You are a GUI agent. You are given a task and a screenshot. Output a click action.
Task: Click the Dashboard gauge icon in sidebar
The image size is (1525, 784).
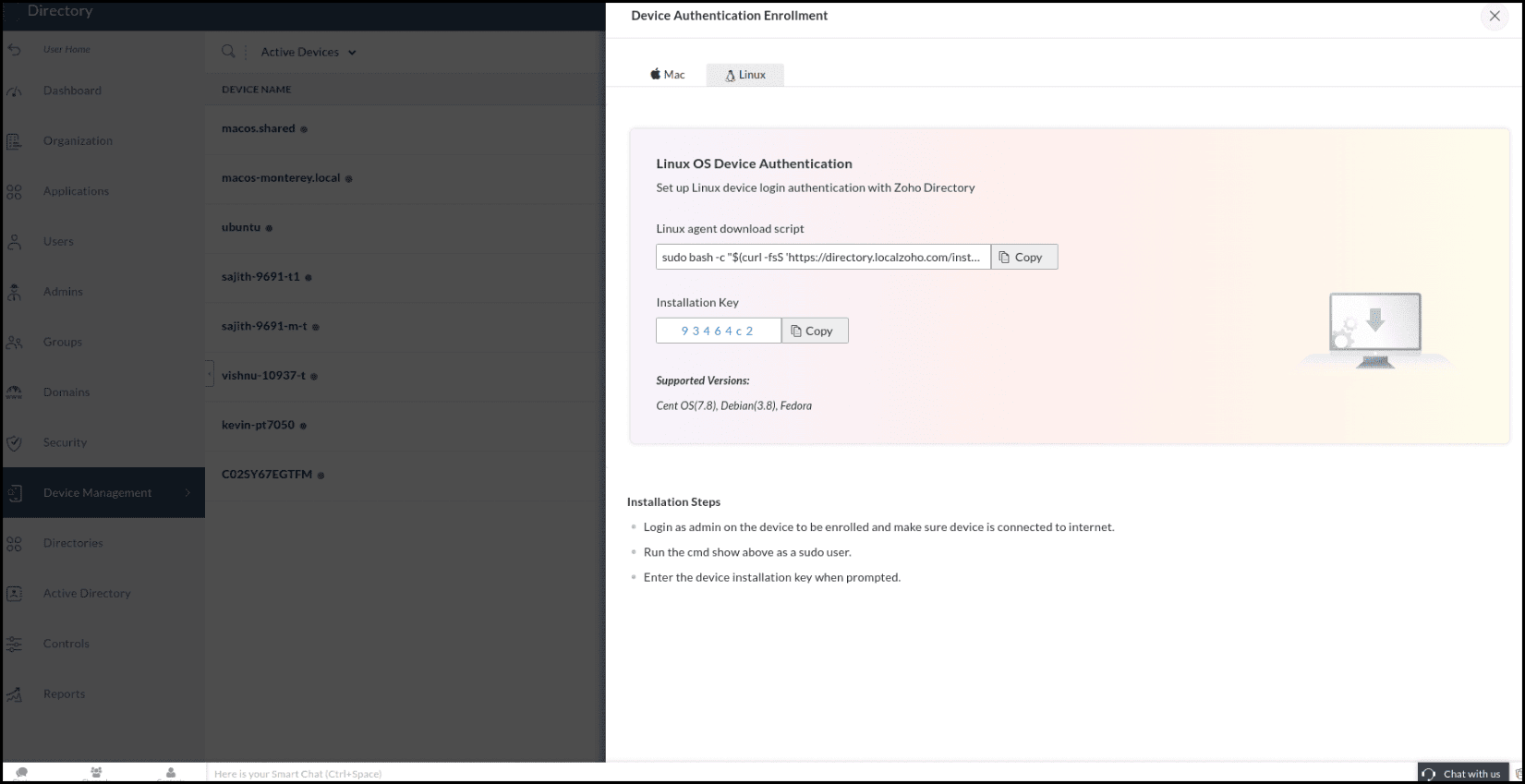click(x=14, y=91)
